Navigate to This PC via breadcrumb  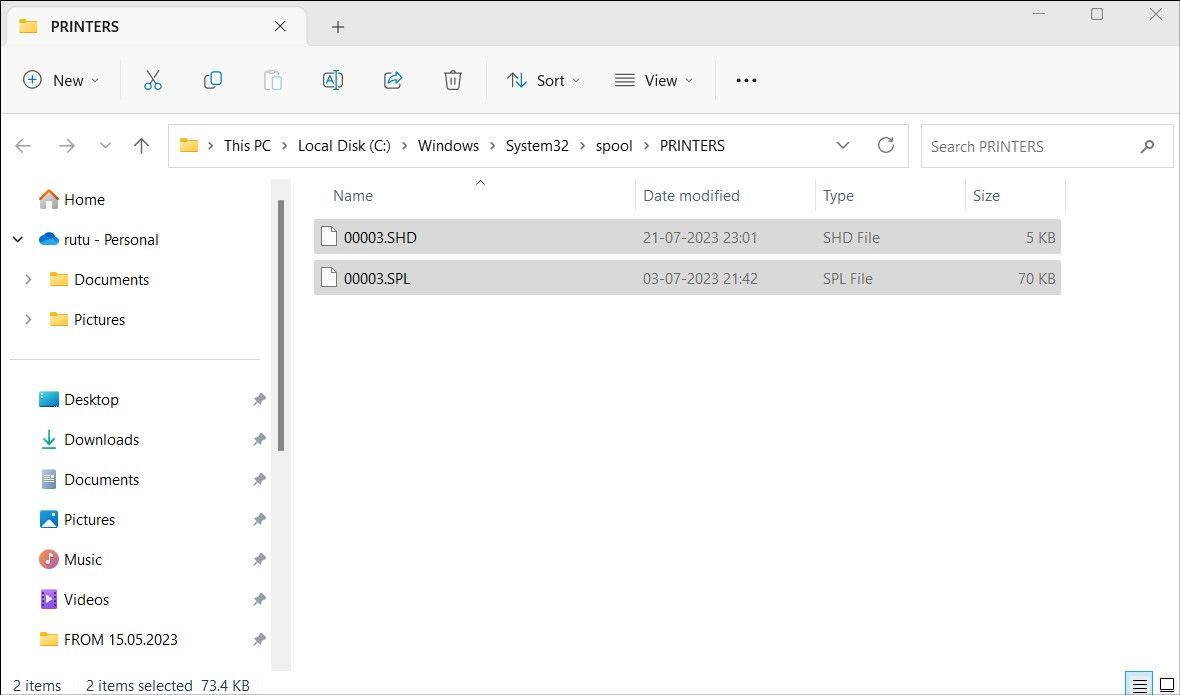[247, 145]
